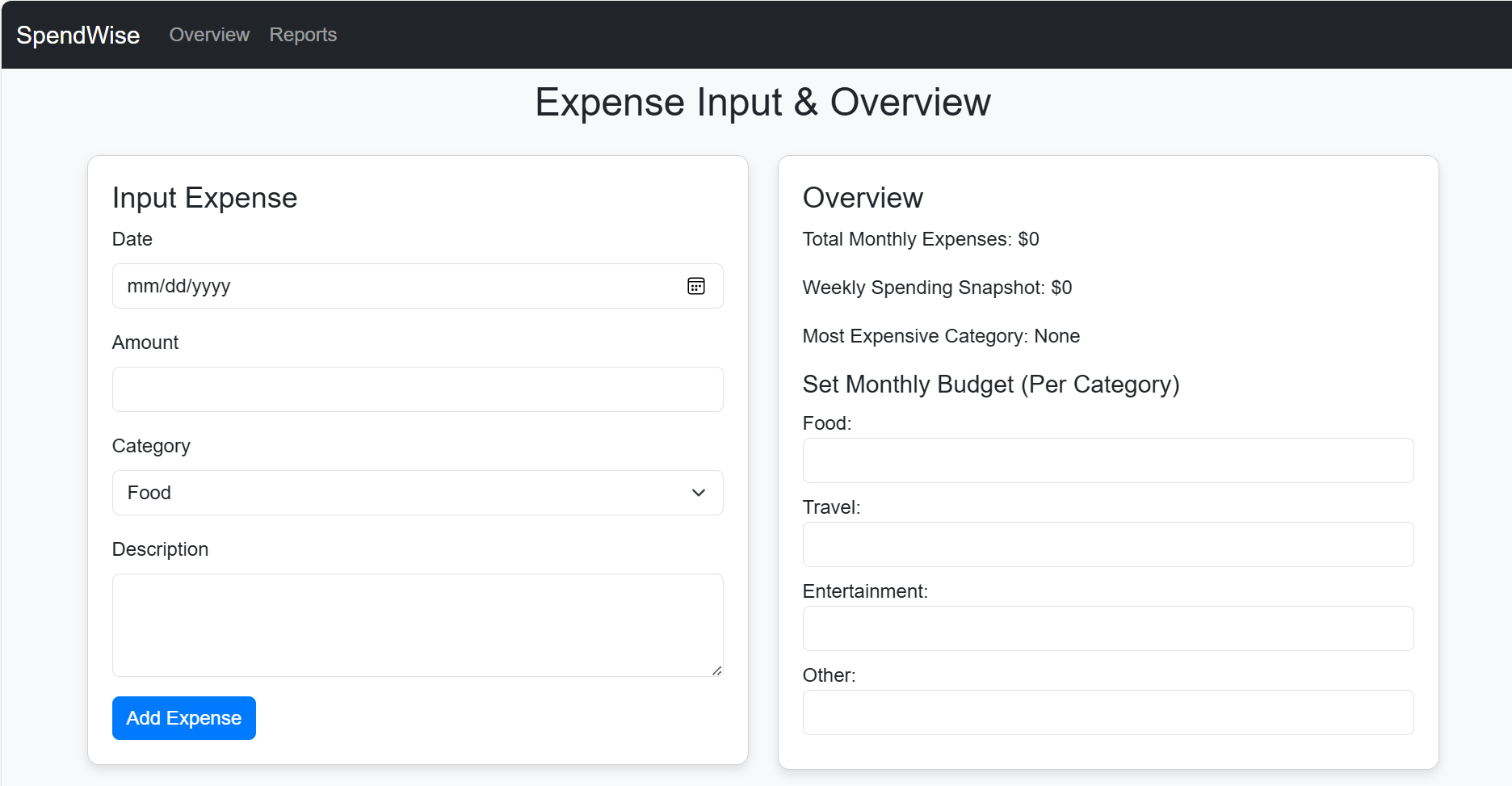
Task: Open the calendar picker icon
Action: pyautogui.click(x=695, y=286)
